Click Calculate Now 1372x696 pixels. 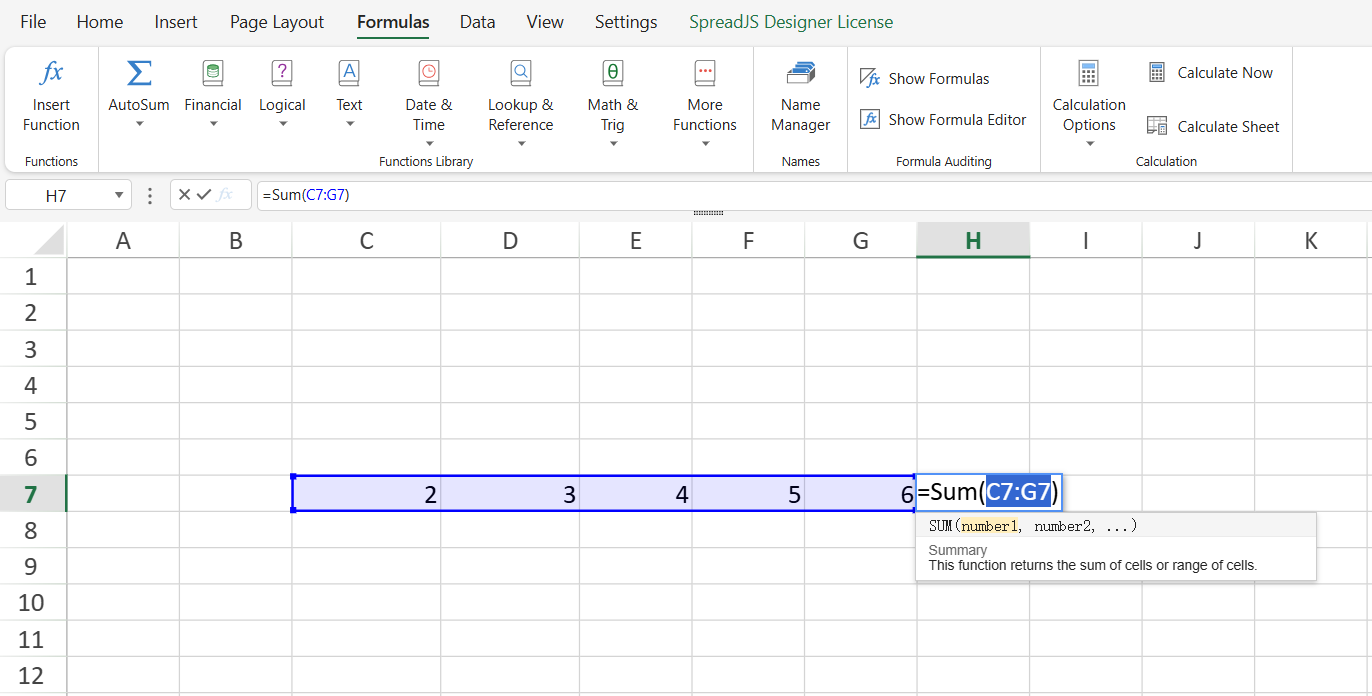click(1211, 73)
